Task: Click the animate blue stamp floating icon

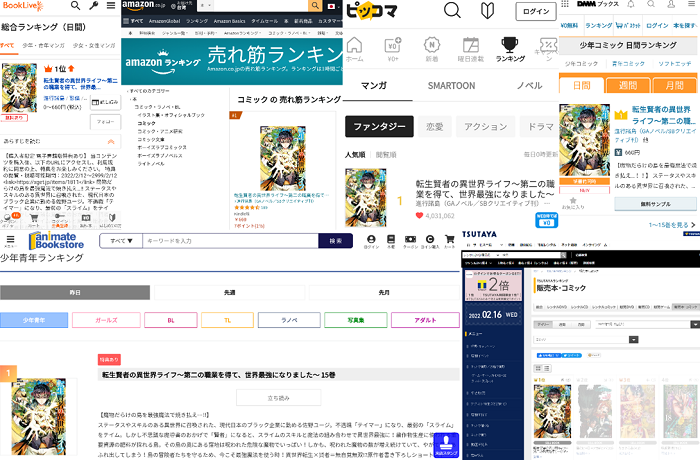Action: click(446, 445)
